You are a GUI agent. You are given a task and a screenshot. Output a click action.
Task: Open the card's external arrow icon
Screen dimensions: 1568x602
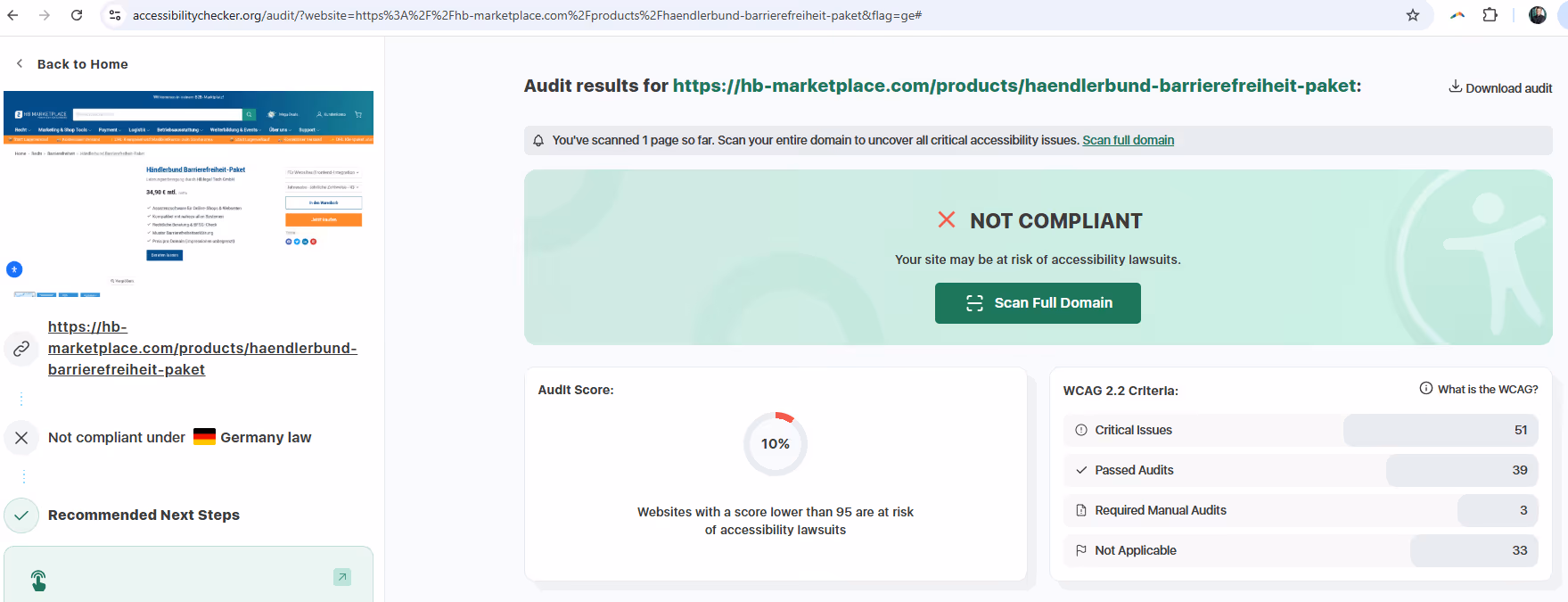click(x=342, y=577)
